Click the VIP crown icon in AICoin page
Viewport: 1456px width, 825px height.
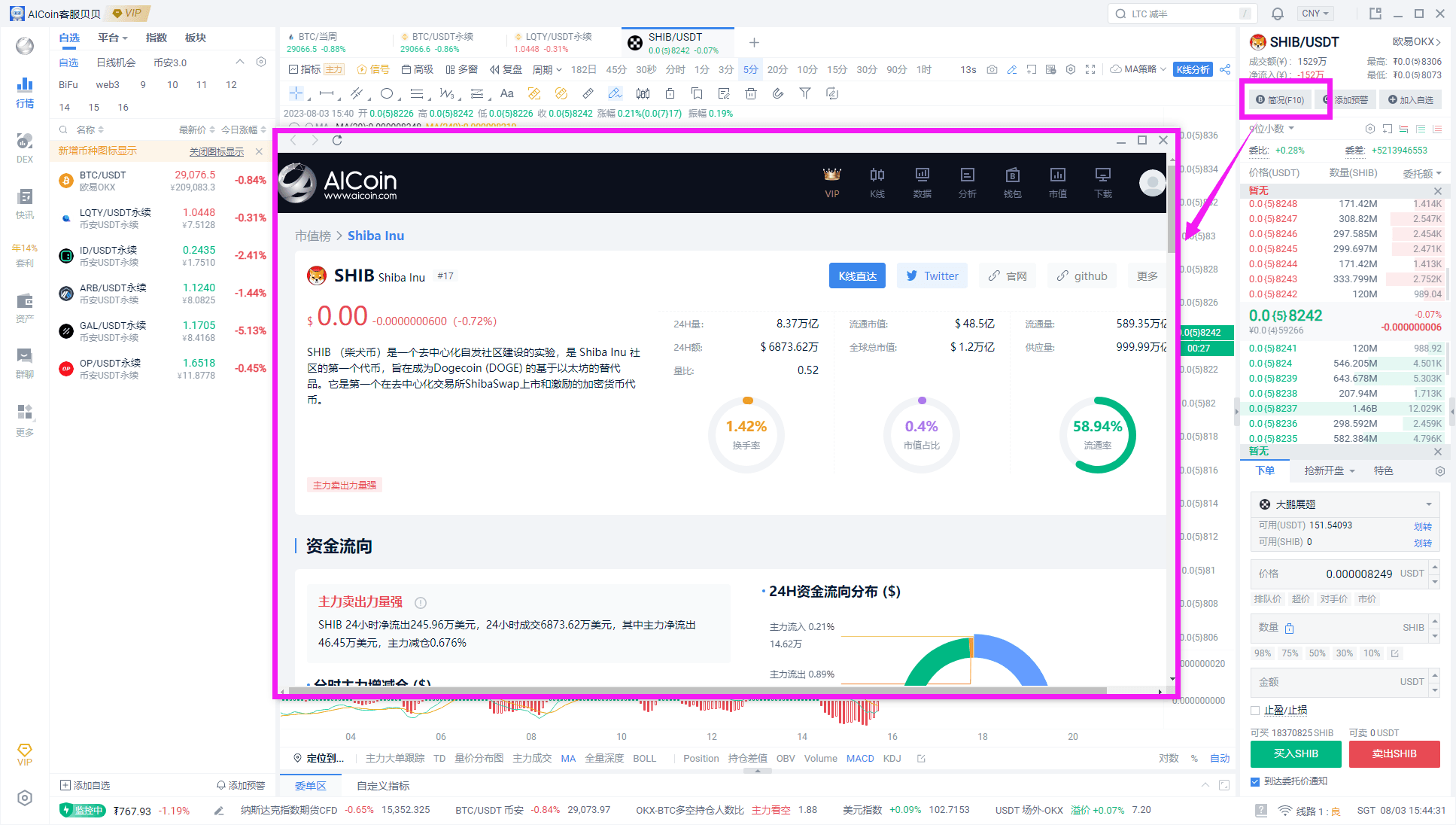[x=832, y=182]
